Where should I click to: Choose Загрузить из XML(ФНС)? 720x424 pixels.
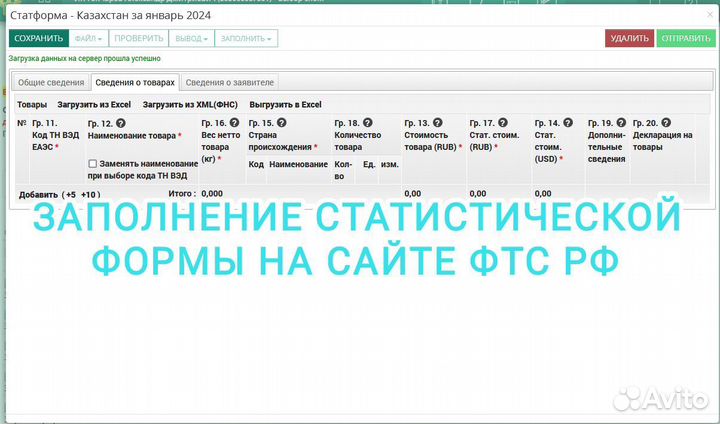(x=190, y=105)
